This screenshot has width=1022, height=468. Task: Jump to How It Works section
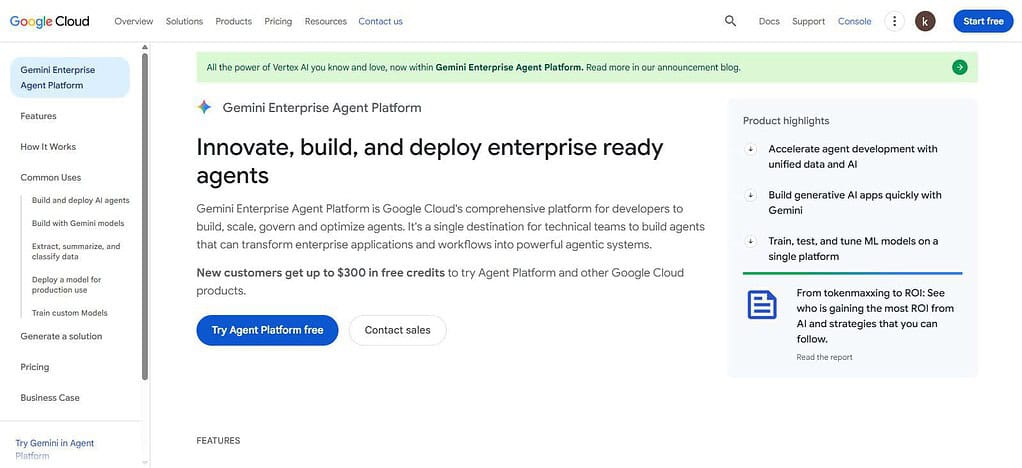48,147
